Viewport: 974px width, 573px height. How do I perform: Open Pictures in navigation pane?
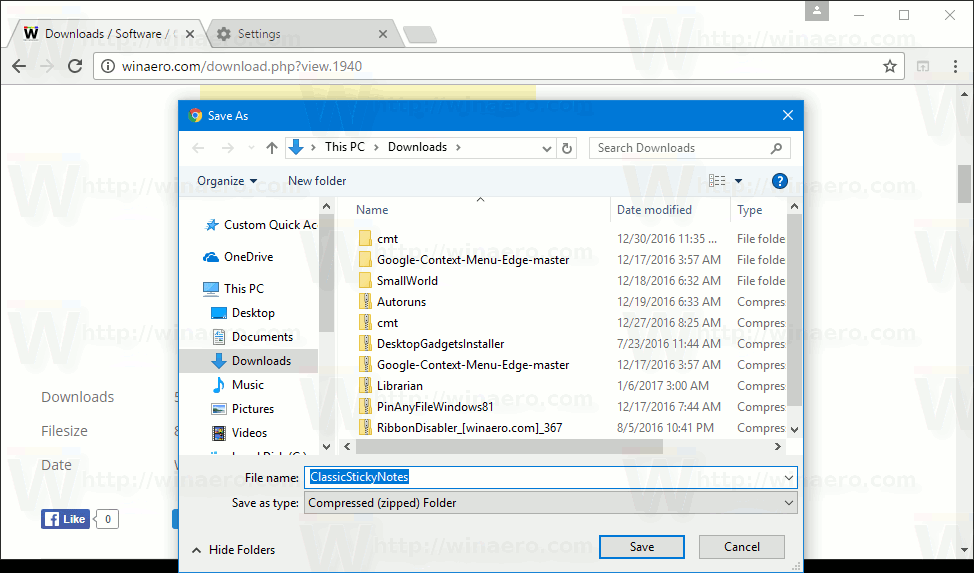click(x=243, y=409)
